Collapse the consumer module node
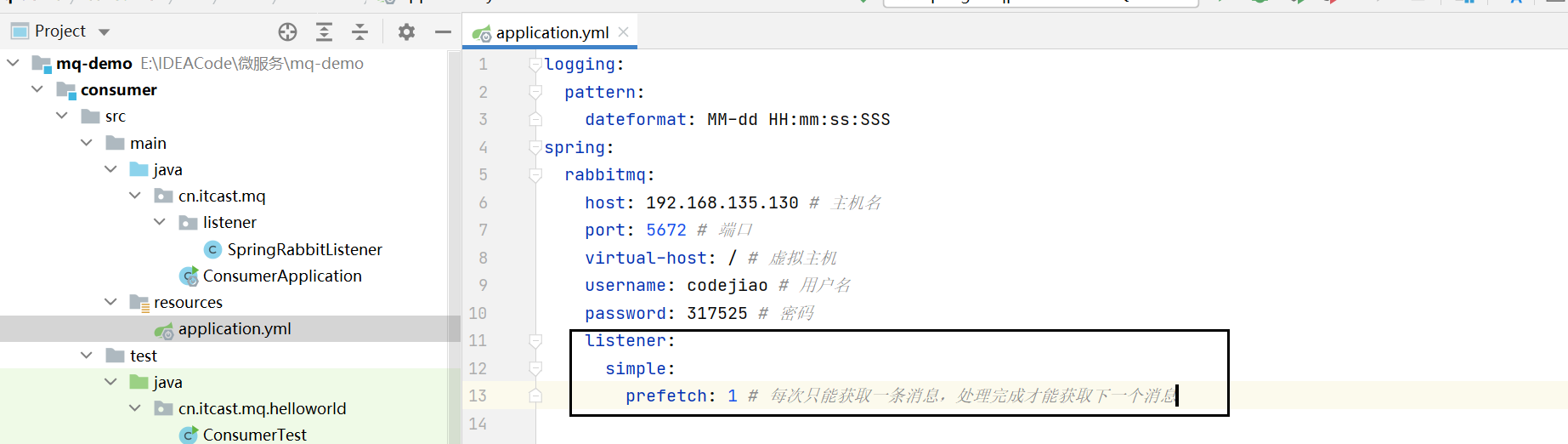This screenshot has width=1568, height=444. 37,89
